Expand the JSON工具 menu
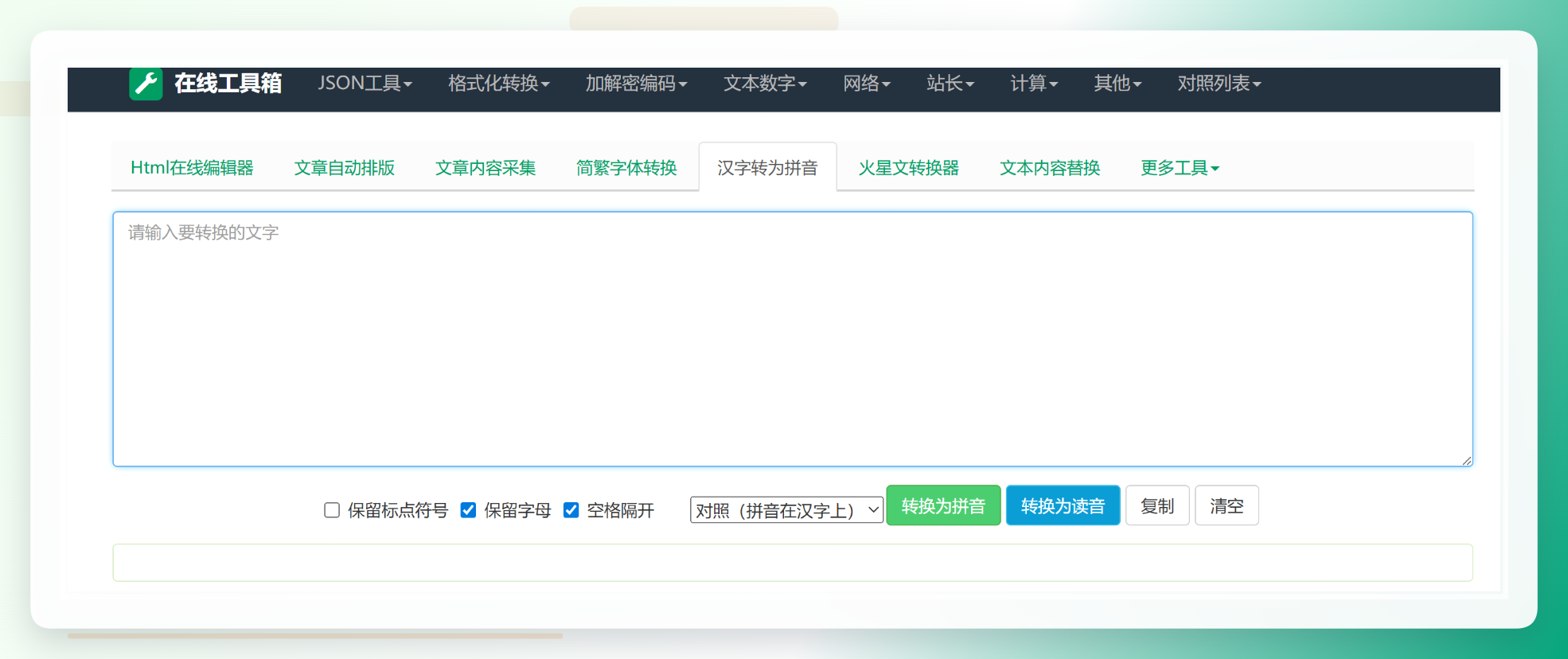1568x659 pixels. pos(365,83)
